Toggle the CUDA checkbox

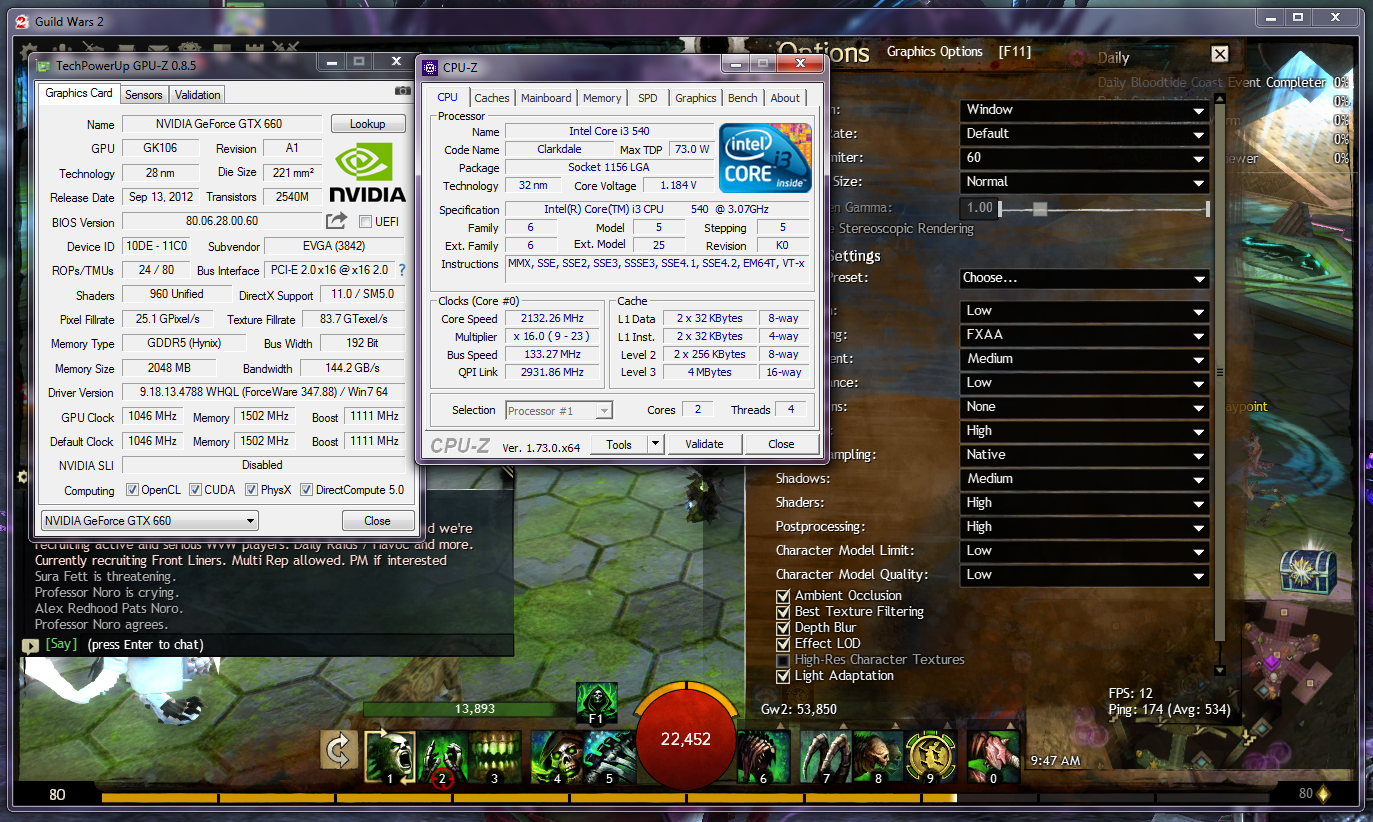coord(196,490)
